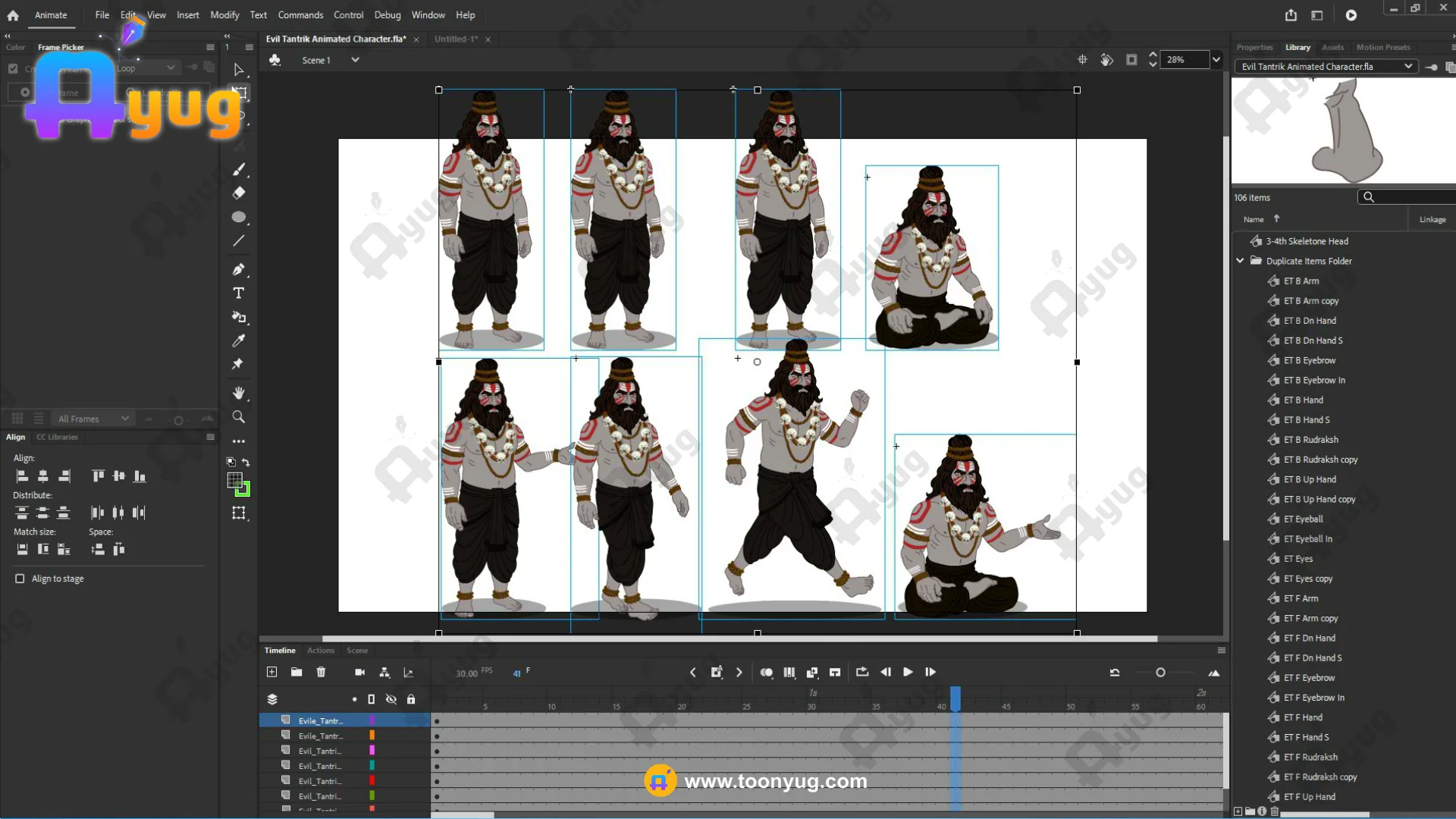The image size is (1456, 819).
Task: Select the Eraser tool in toolbar
Action: pos(238,193)
